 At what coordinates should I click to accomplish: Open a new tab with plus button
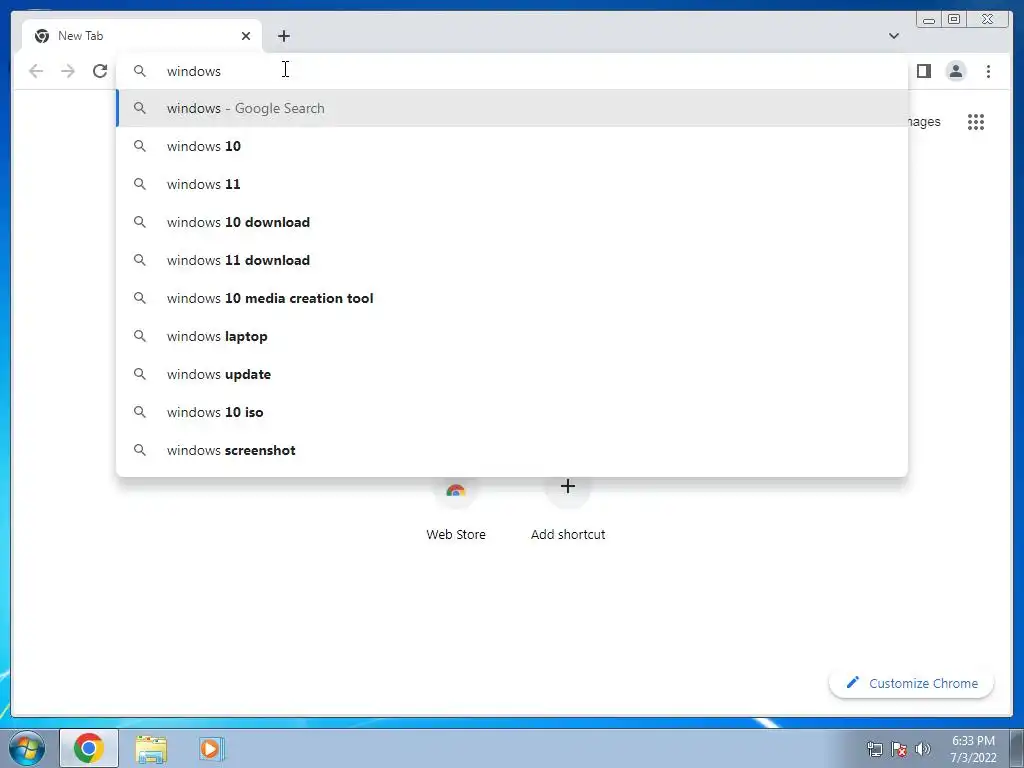click(283, 36)
